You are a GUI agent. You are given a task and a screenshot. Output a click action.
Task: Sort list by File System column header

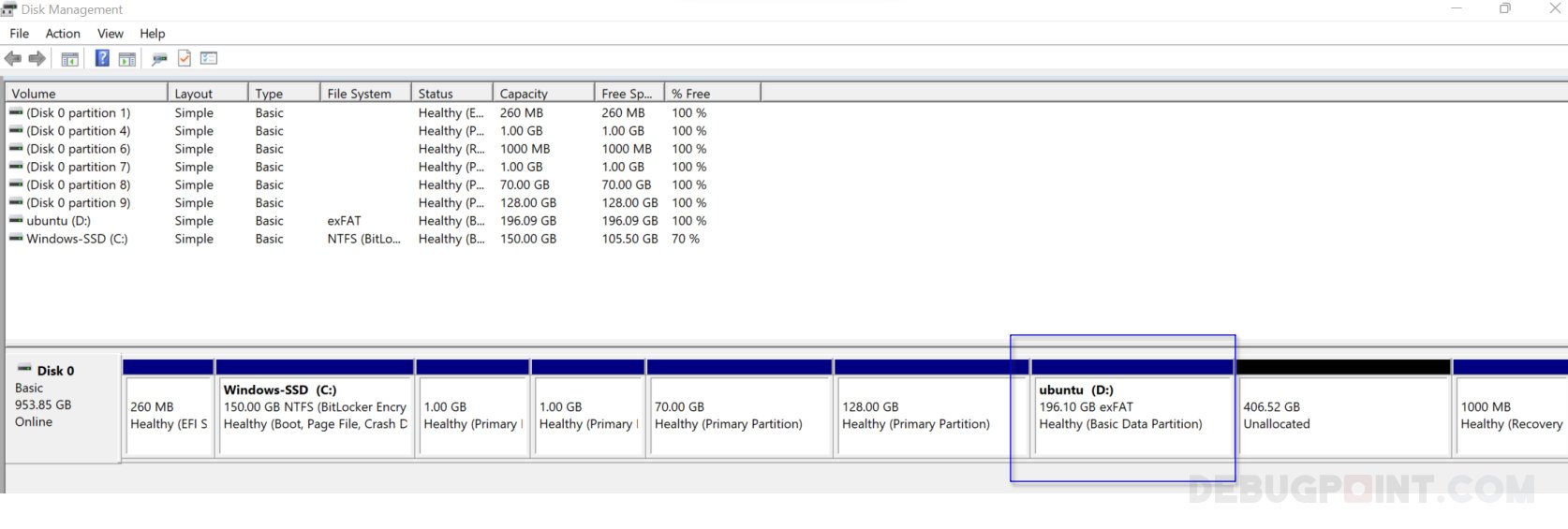pos(363,94)
